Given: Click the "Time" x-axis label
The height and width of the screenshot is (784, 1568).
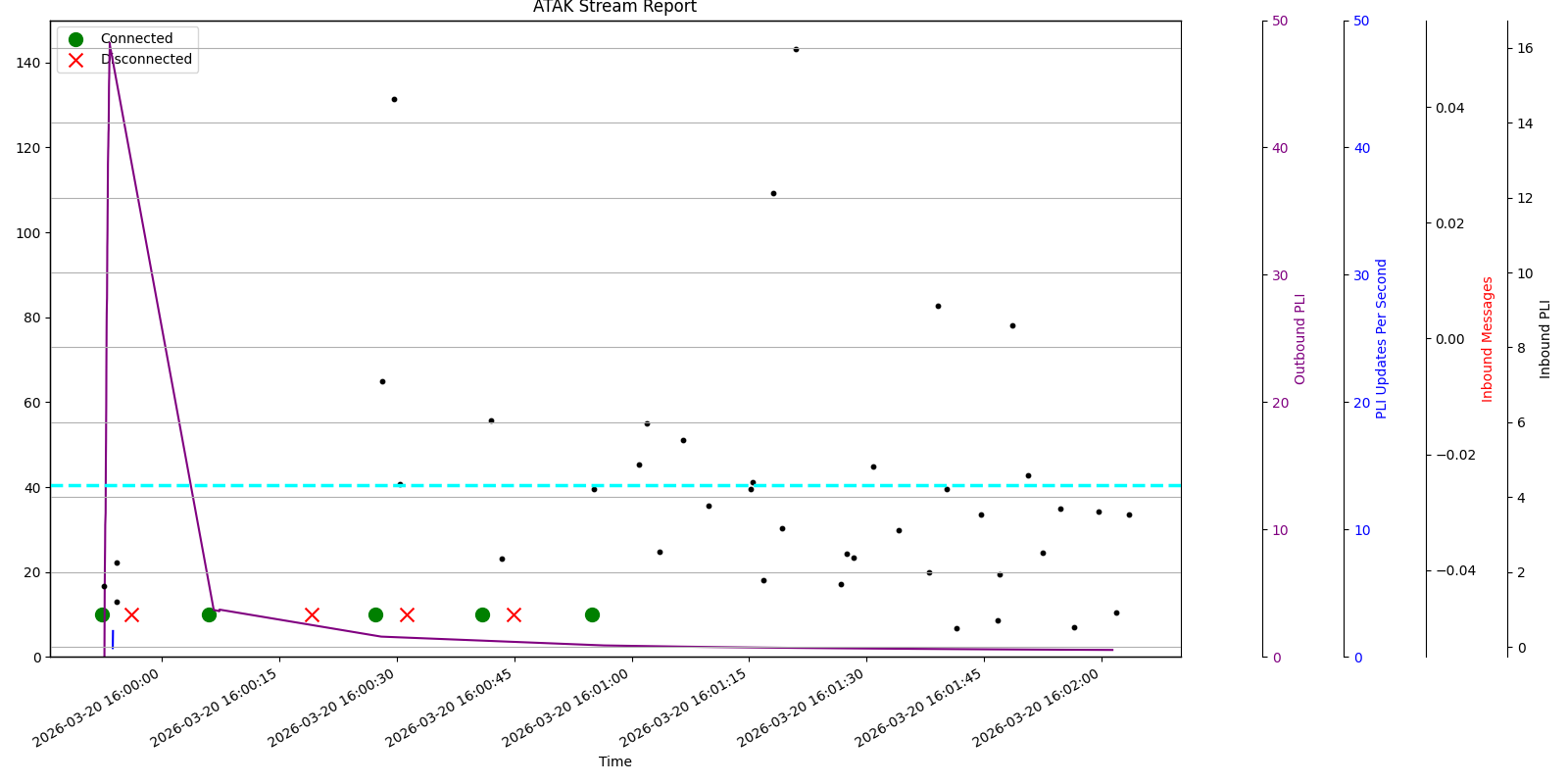Looking at the screenshot, I should (614, 761).
